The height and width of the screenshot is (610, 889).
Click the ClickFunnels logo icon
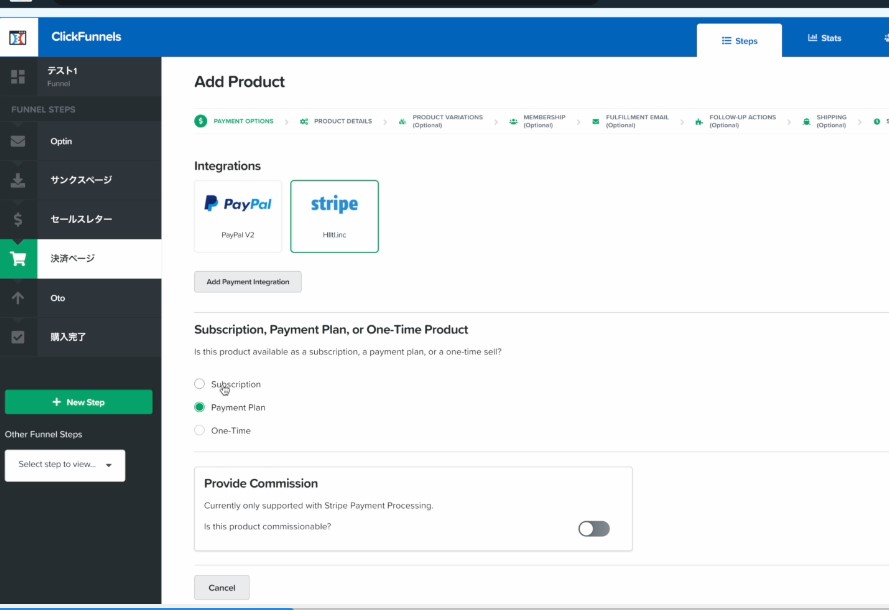(18, 37)
